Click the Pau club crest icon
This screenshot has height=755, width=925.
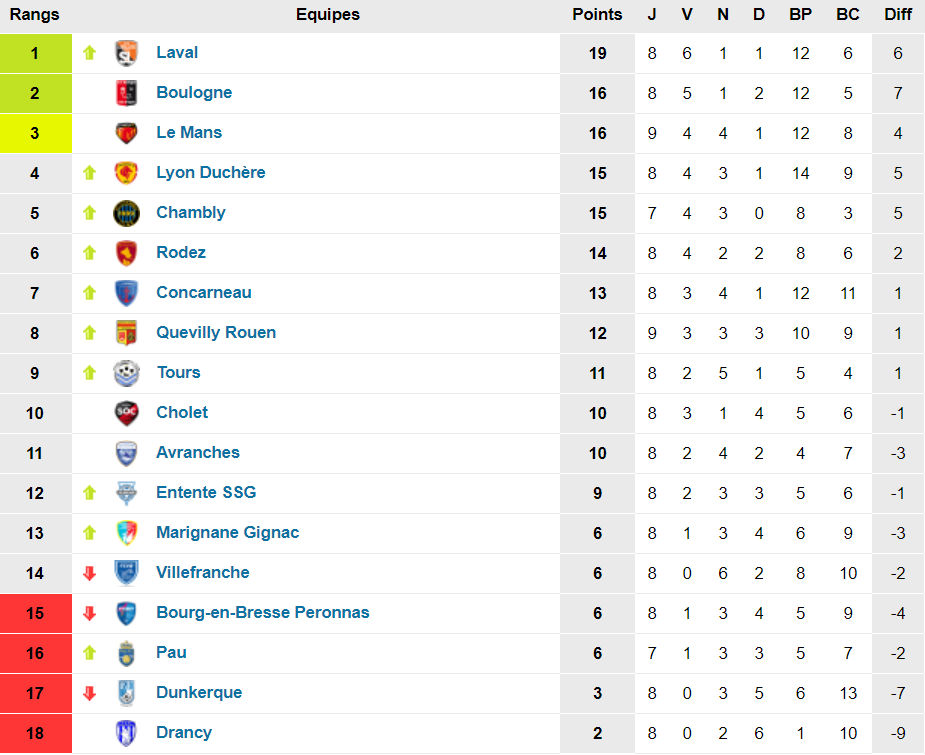tap(126, 653)
